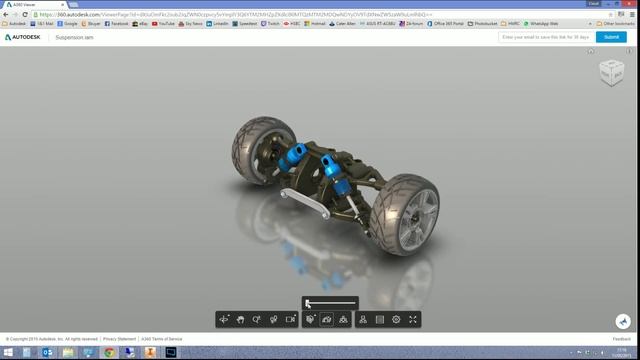Image resolution: width=640 pixels, height=360 pixels.
Task: Open Chrome from the taskbar
Action: pos(109,352)
